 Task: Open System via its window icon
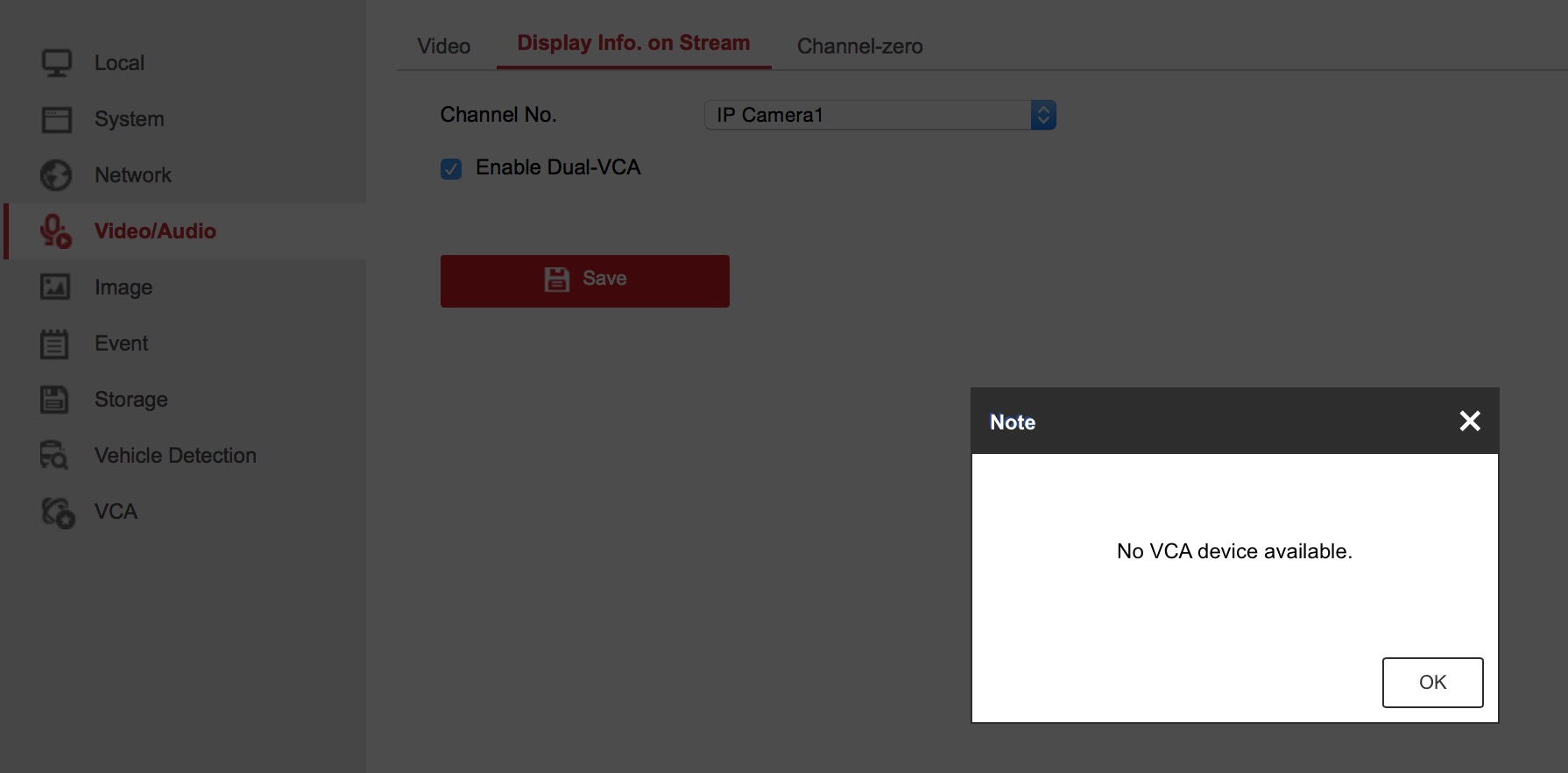(x=57, y=119)
